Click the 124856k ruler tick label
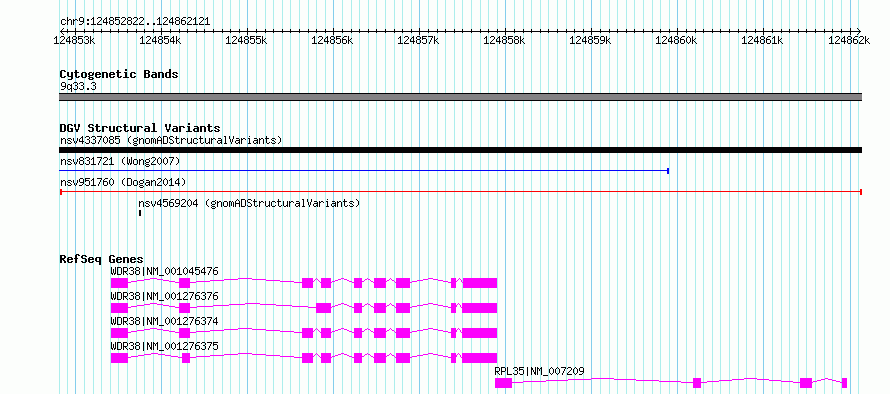 (x=332, y=40)
